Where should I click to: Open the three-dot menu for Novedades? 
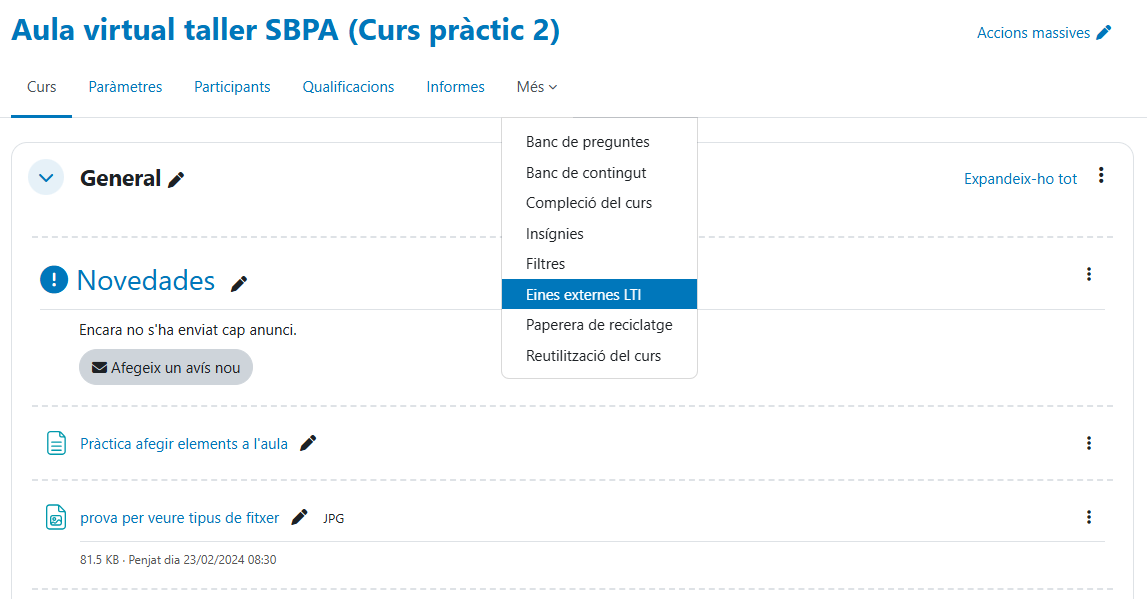pyautogui.click(x=1089, y=274)
